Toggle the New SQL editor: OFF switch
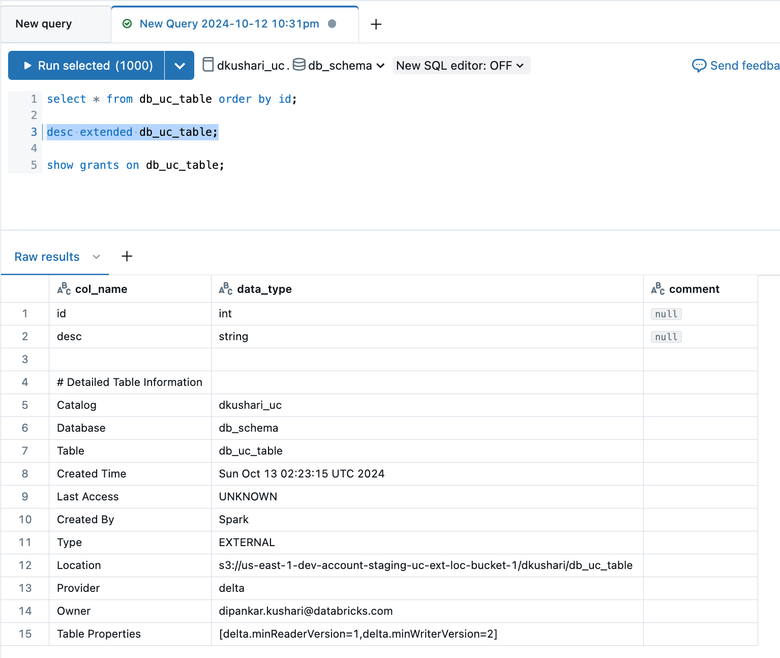Viewport: 780px width, 658px height. tap(460, 66)
